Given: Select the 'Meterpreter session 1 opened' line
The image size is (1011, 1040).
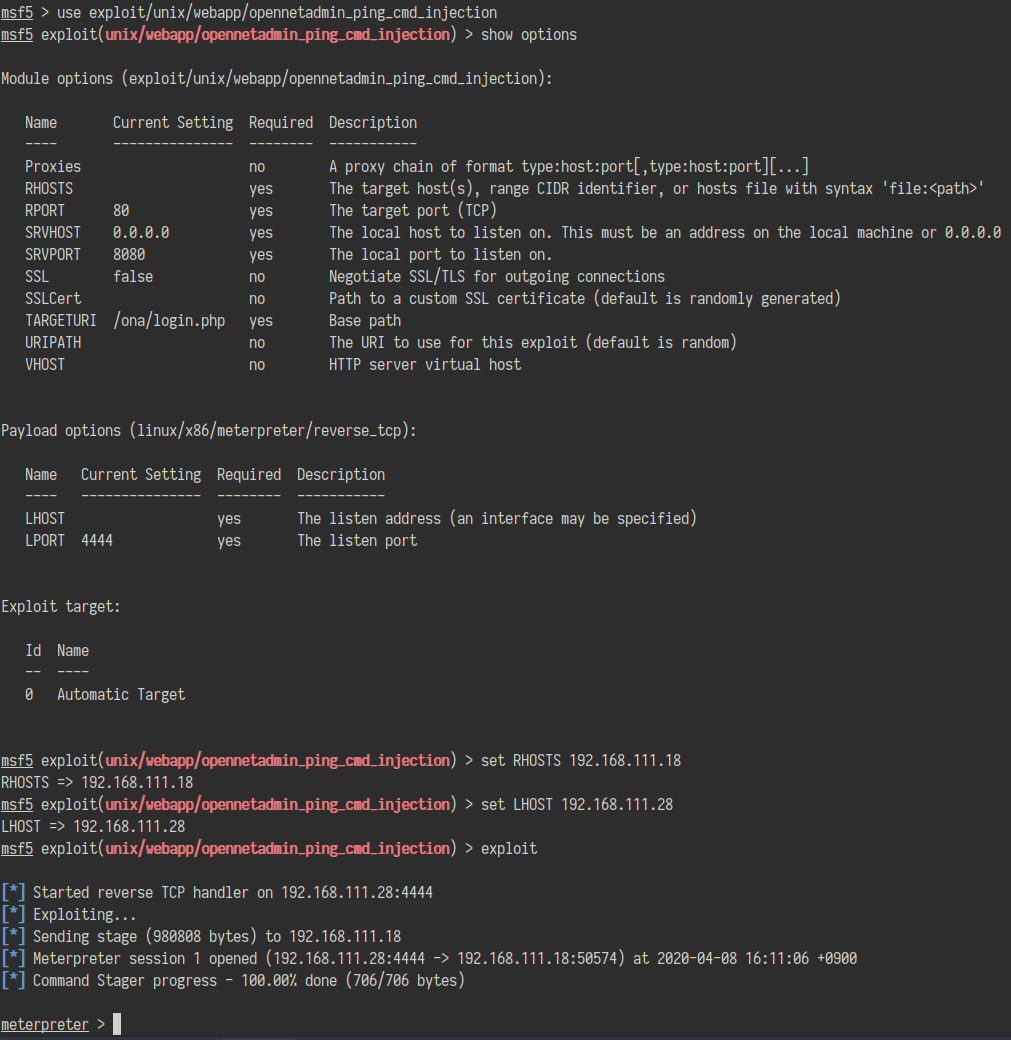Looking at the screenshot, I should click(429, 958).
